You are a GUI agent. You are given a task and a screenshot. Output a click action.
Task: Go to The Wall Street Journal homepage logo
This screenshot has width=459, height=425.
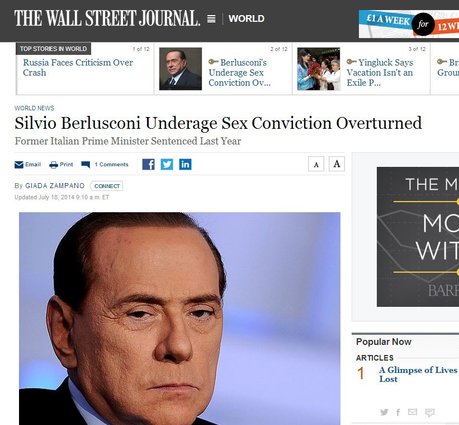click(107, 18)
